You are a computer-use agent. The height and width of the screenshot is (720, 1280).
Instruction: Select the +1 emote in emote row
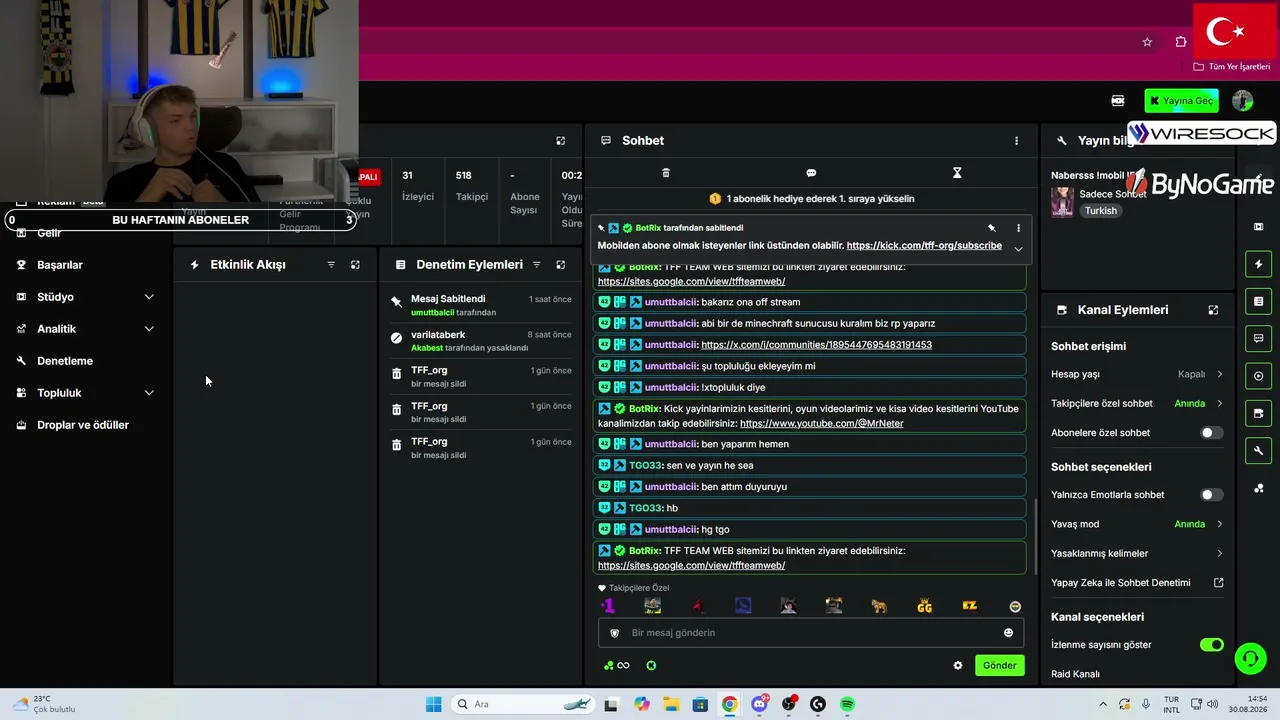click(607, 606)
